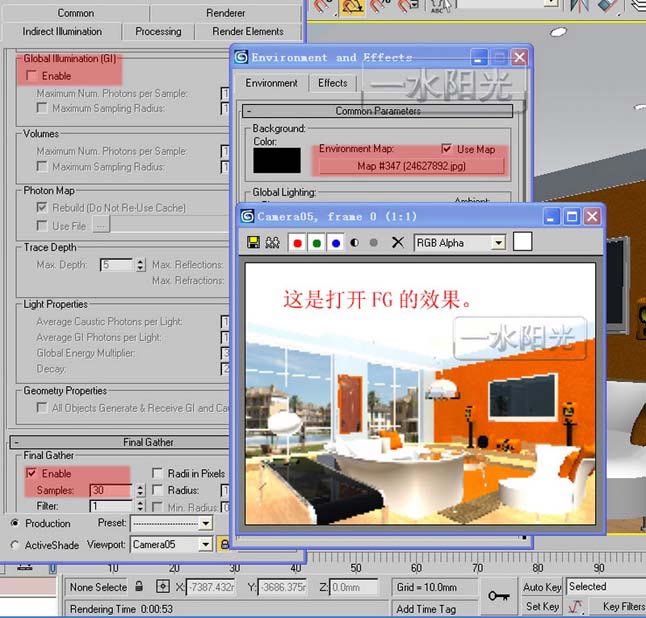Click the Angle Snap toggle in top toolbar
Image resolution: width=646 pixels, height=618 pixels.
352,7
